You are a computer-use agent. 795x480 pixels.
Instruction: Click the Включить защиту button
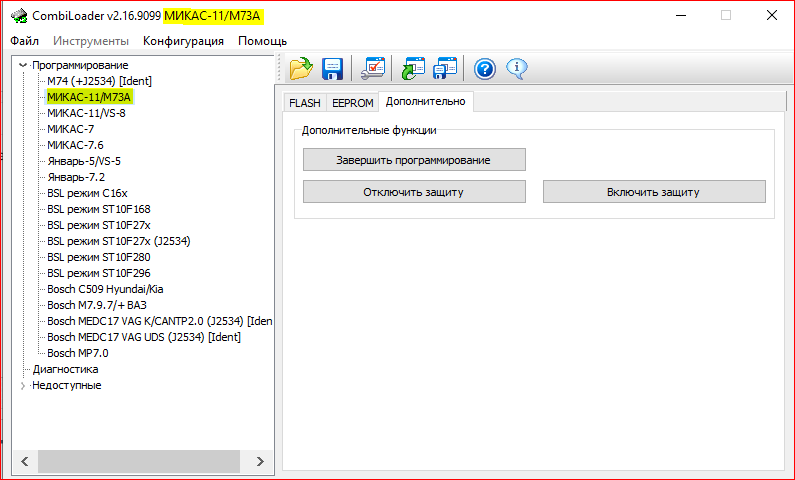(653, 192)
